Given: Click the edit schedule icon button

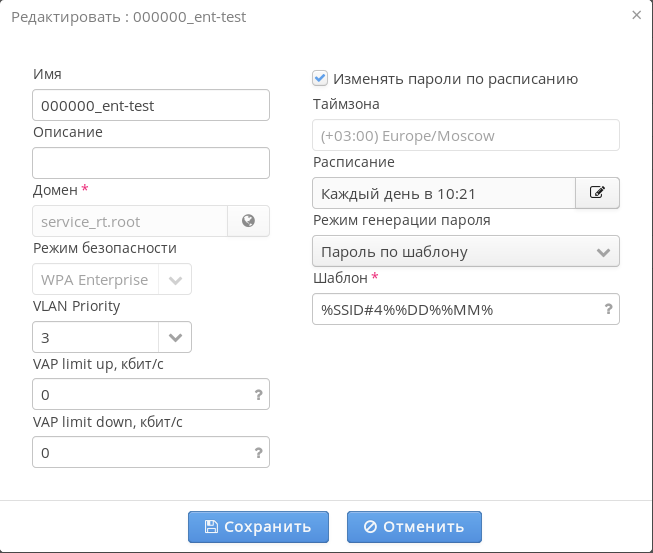Looking at the screenshot, I should [597, 193].
